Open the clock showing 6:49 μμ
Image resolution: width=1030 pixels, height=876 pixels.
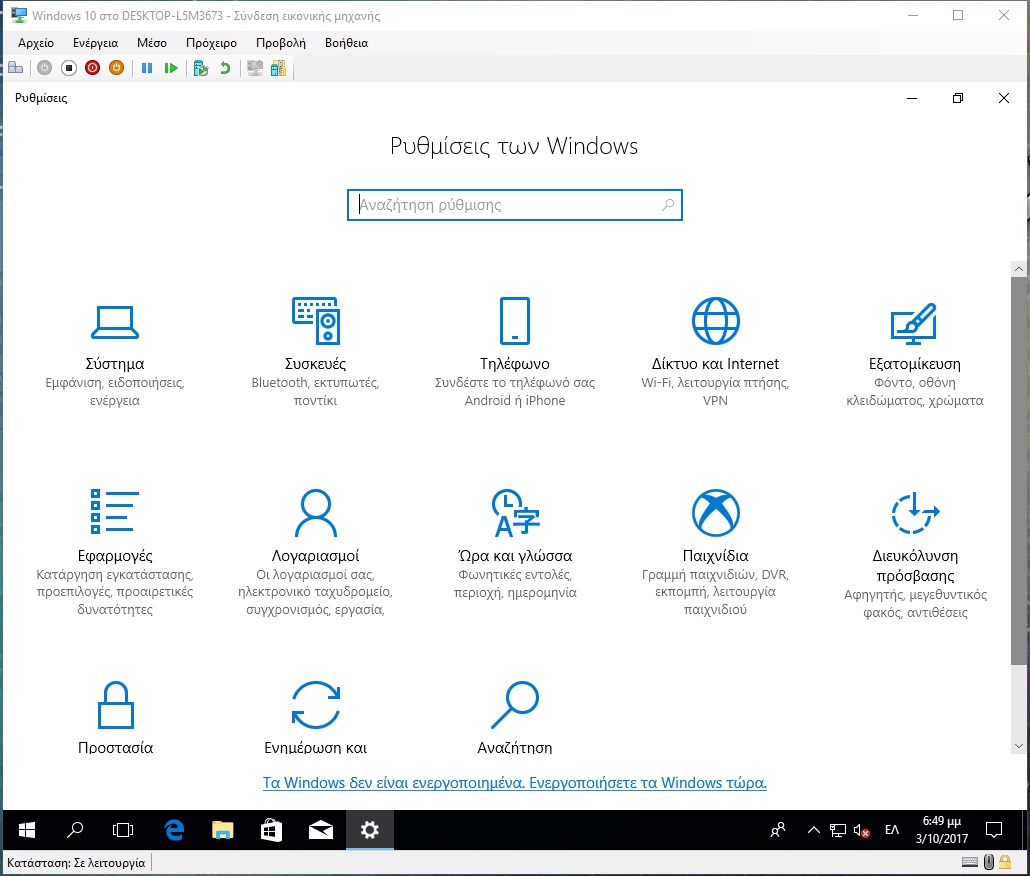[942, 830]
